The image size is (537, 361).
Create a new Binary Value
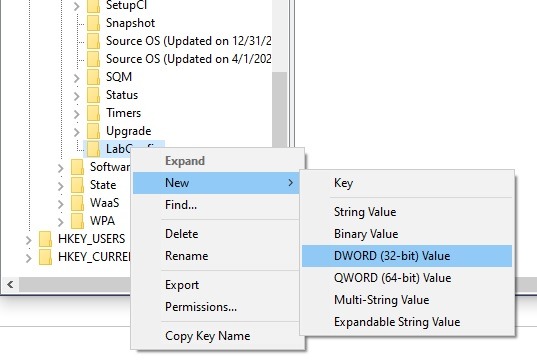[x=407, y=234]
